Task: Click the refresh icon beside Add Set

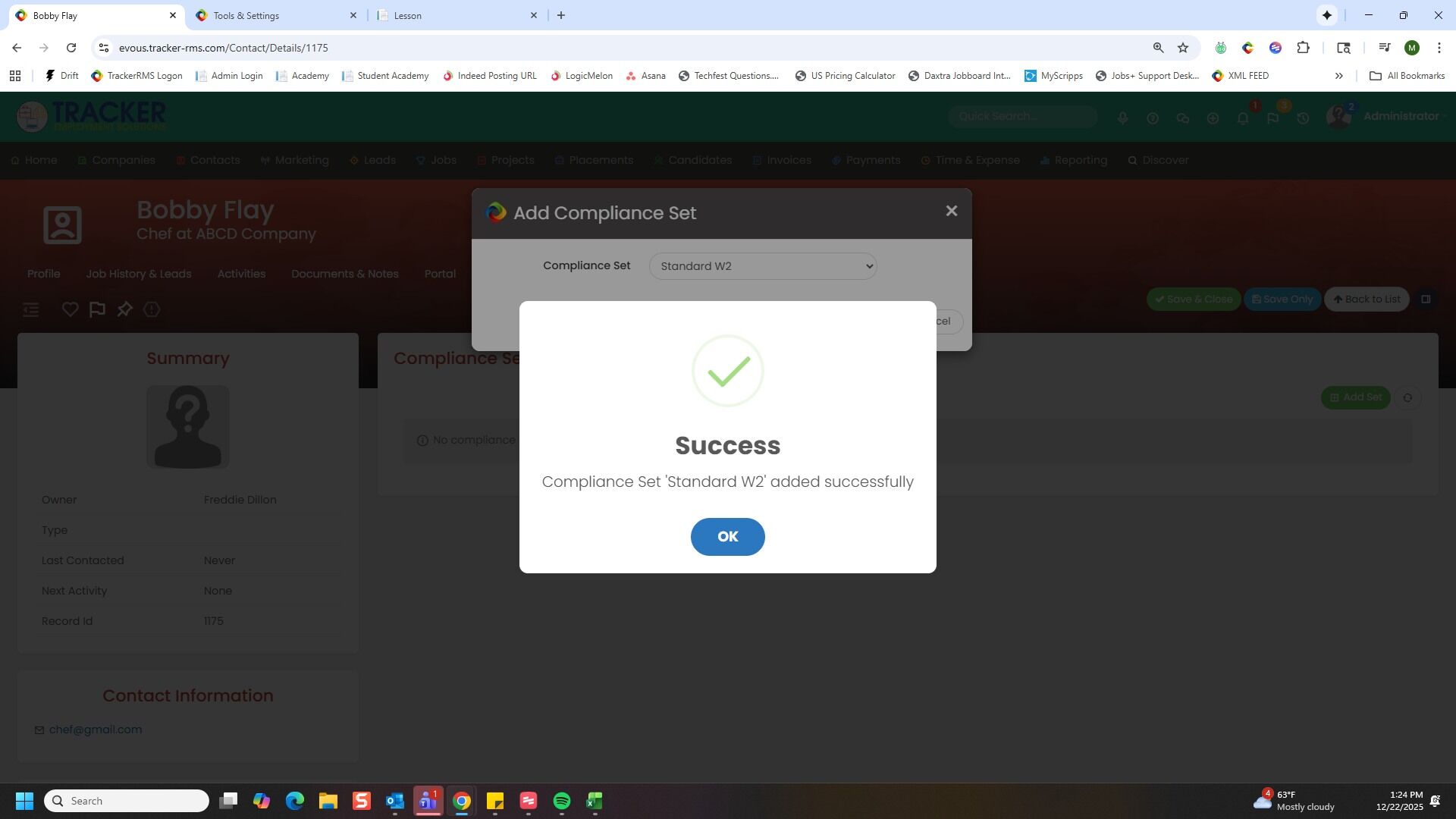Action: pos(1407,397)
